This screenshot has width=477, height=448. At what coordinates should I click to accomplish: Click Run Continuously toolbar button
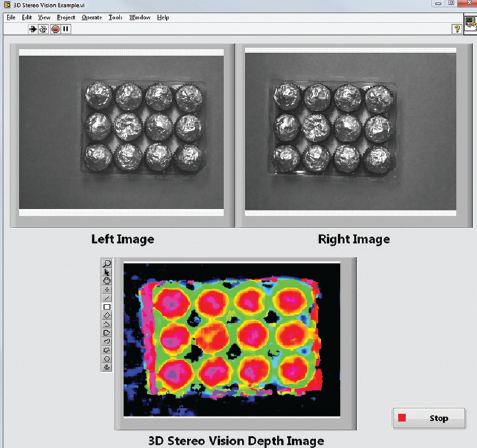(x=43, y=29)
